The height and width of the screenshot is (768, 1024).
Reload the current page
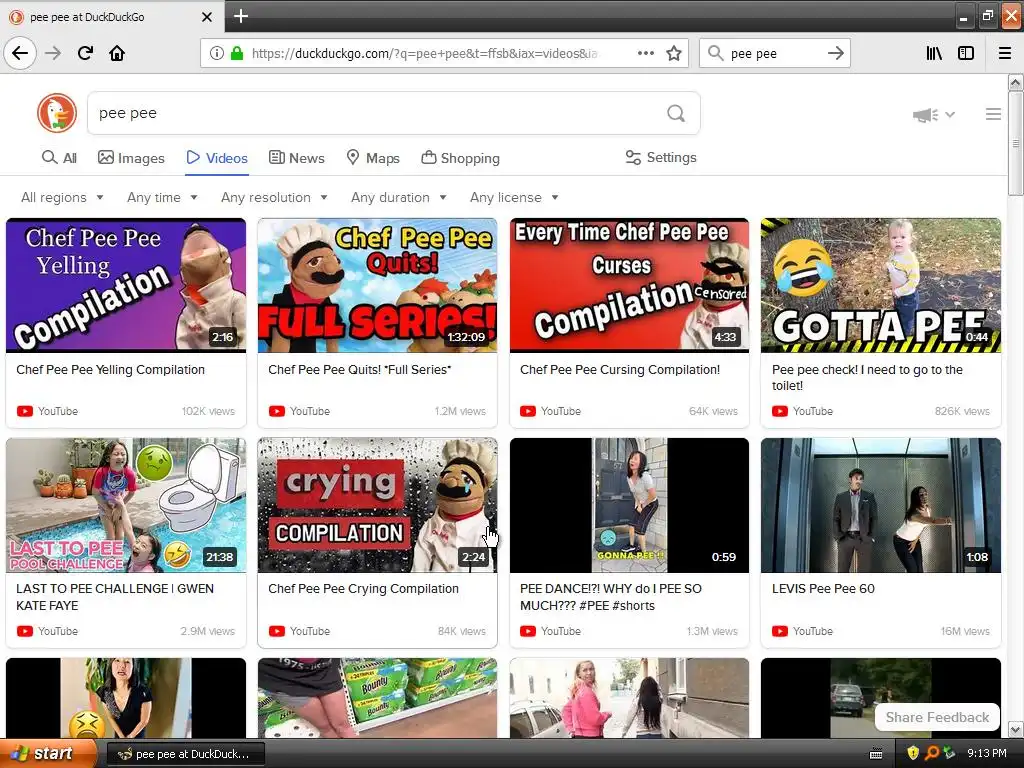pos(85,53)
